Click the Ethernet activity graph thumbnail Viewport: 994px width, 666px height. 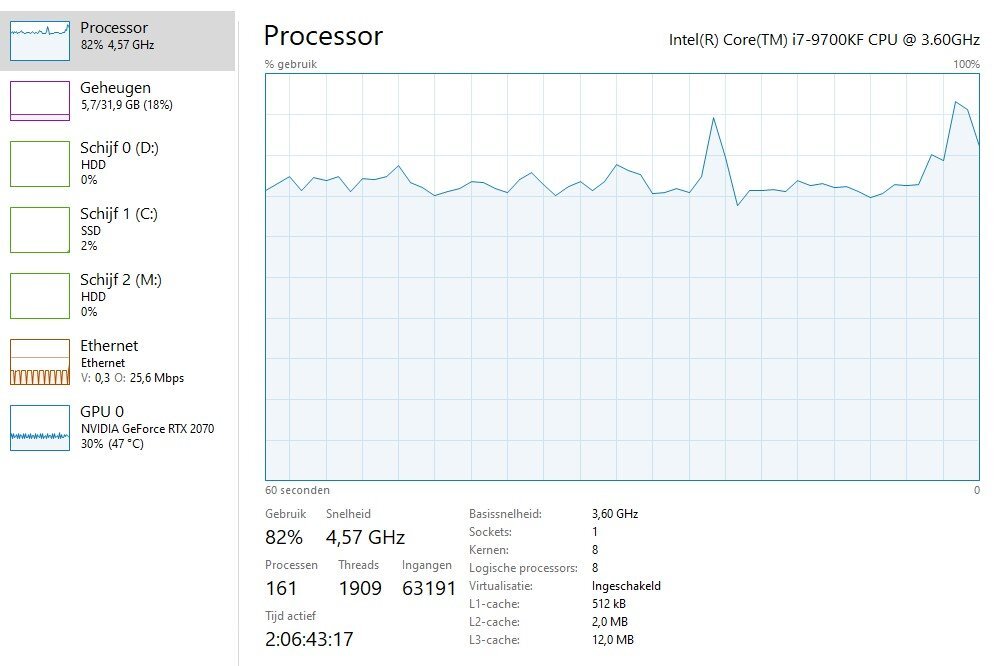40,362
